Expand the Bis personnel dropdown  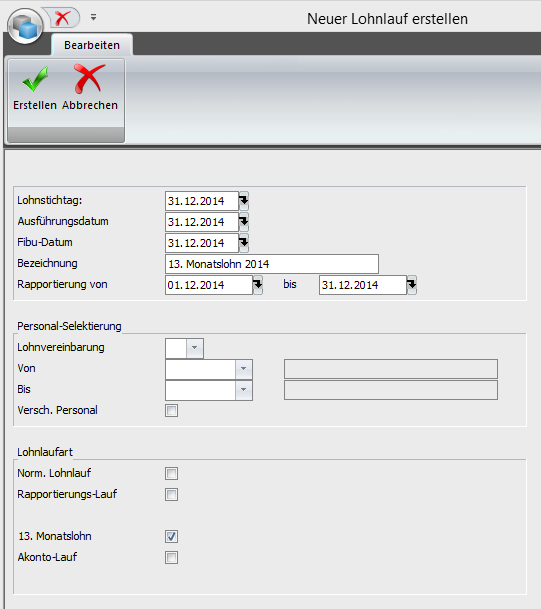pyautogui.click(x=244, y=390)
